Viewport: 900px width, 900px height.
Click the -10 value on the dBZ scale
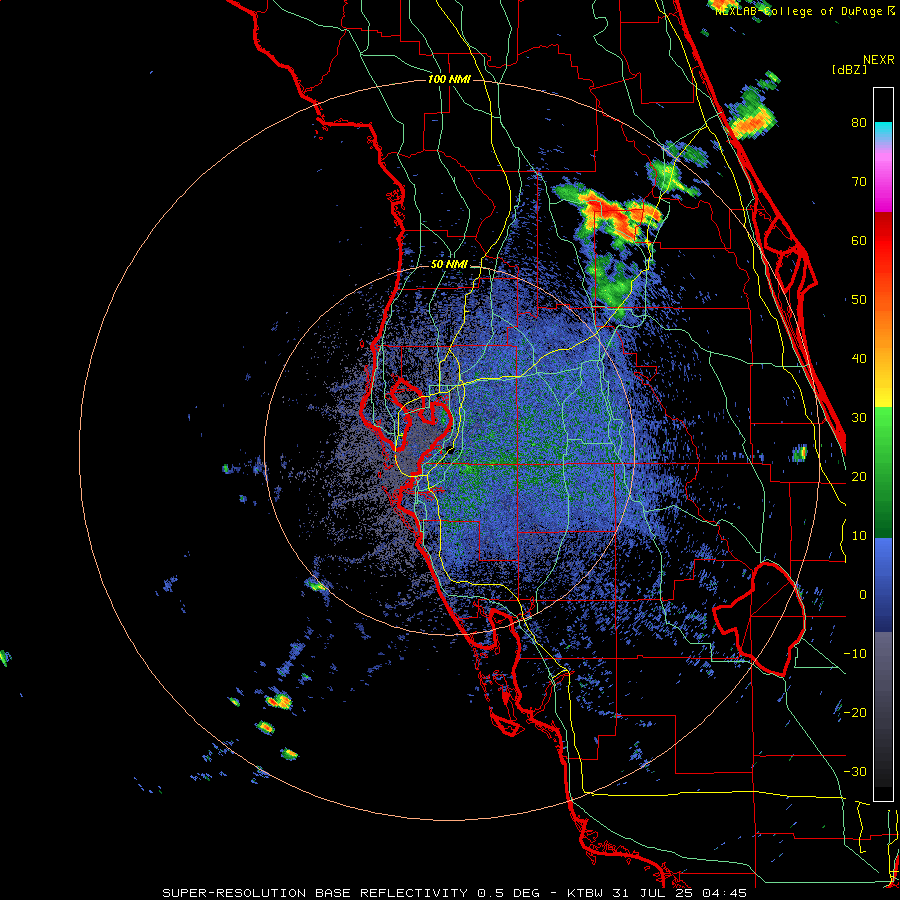pyautogui.click(x=855, y=654)
